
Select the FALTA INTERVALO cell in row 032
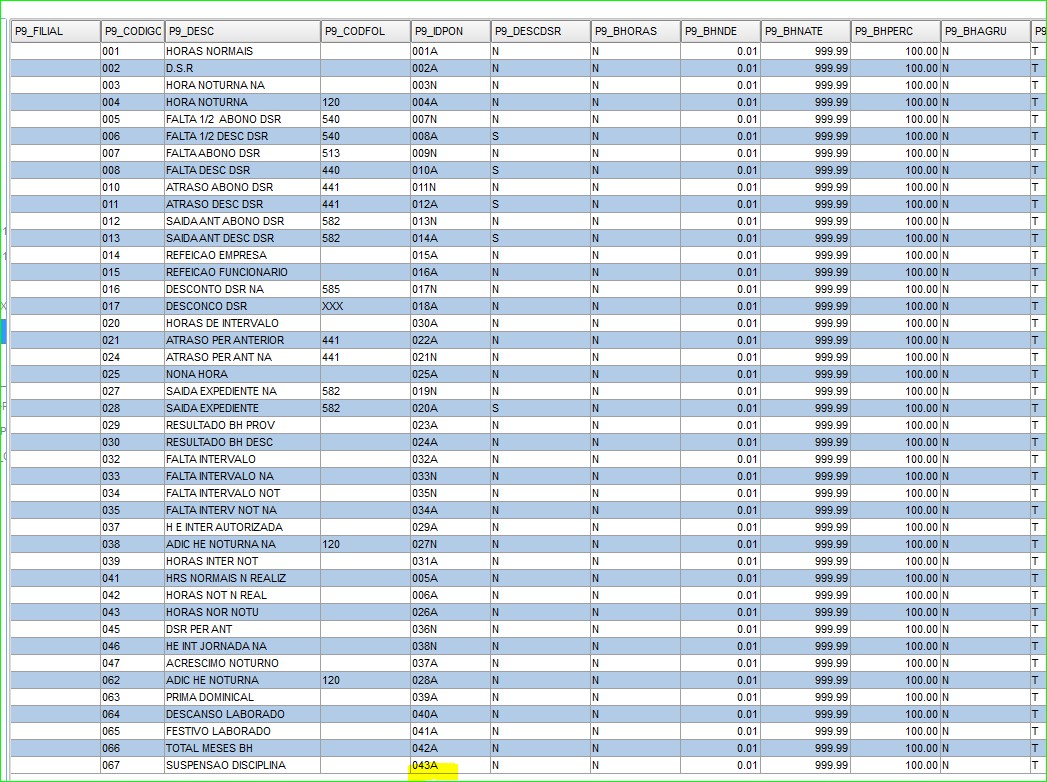tap(242, 459)
